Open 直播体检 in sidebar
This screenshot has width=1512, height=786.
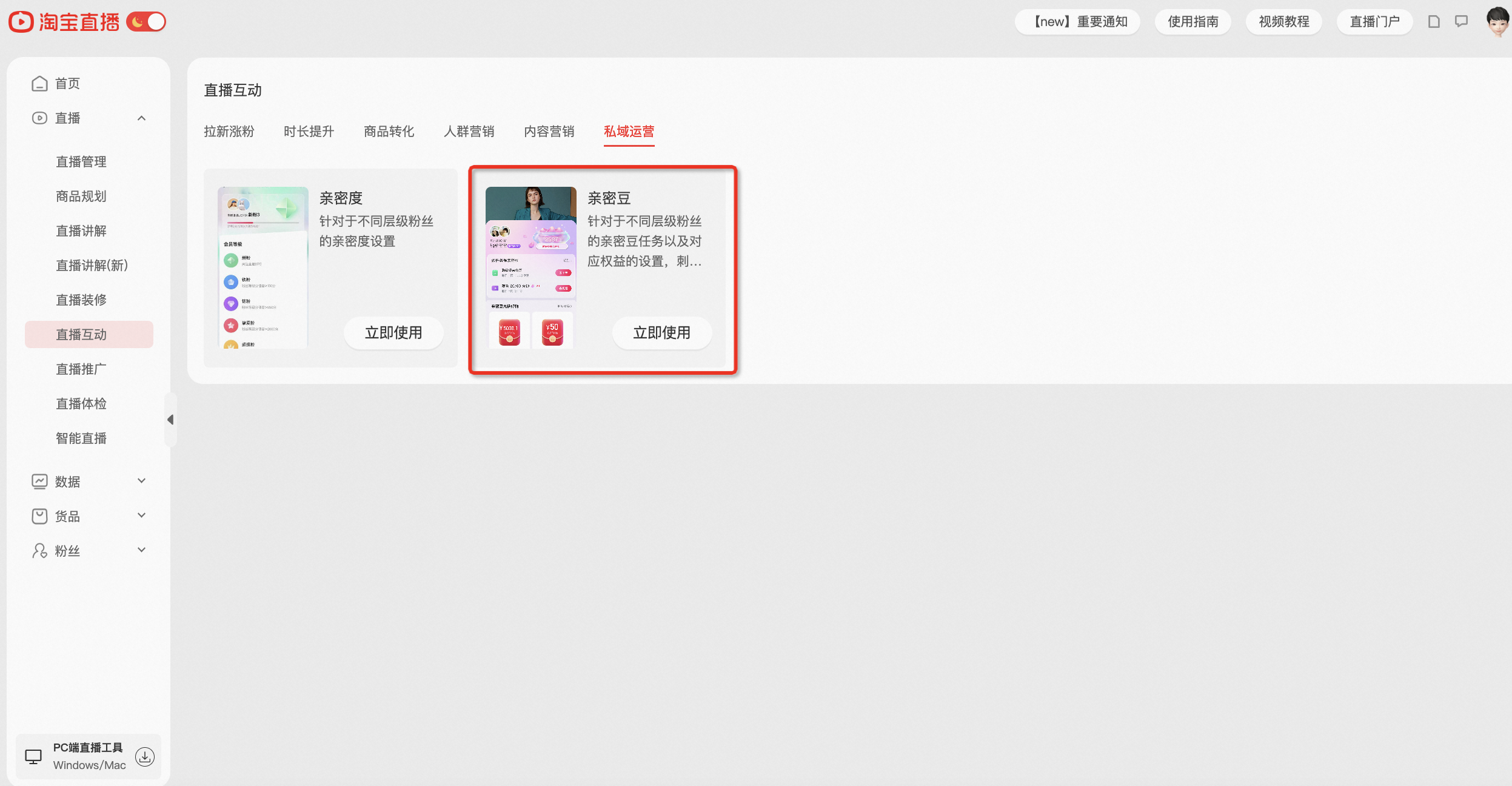[81, 404]
